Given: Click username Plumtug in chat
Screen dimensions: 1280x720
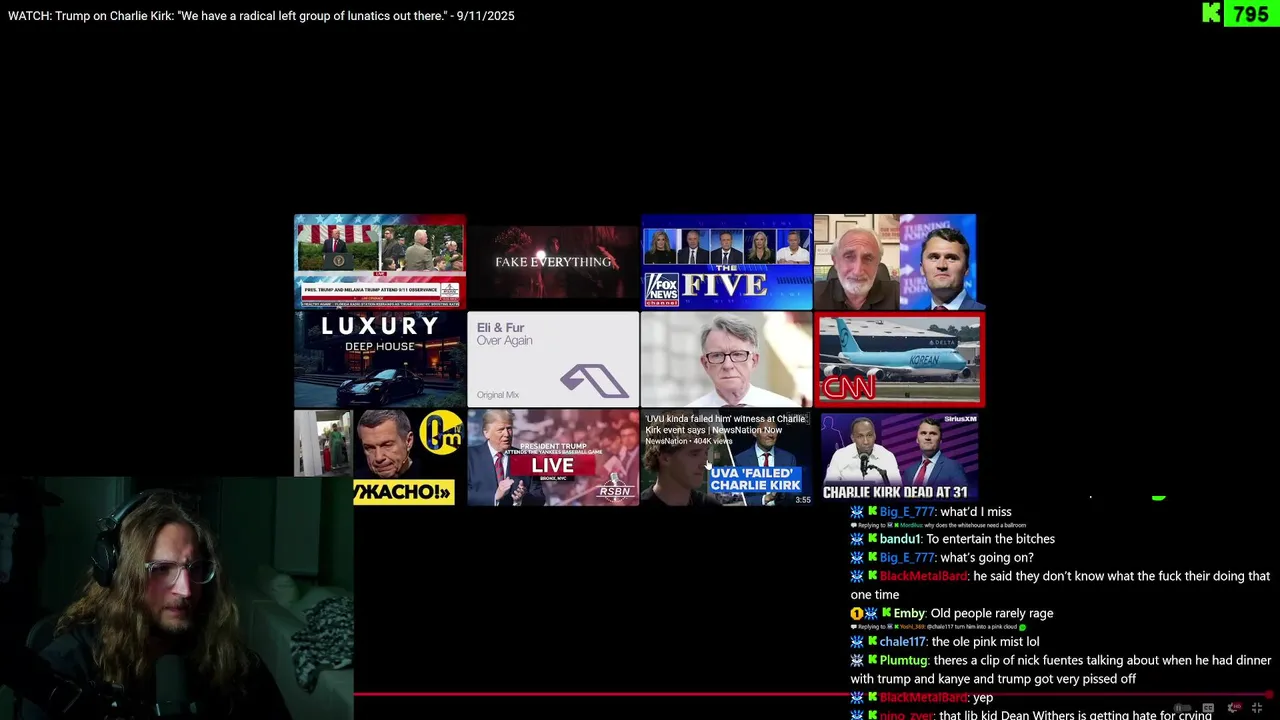Looking at the screenshot, I should 905,661.
